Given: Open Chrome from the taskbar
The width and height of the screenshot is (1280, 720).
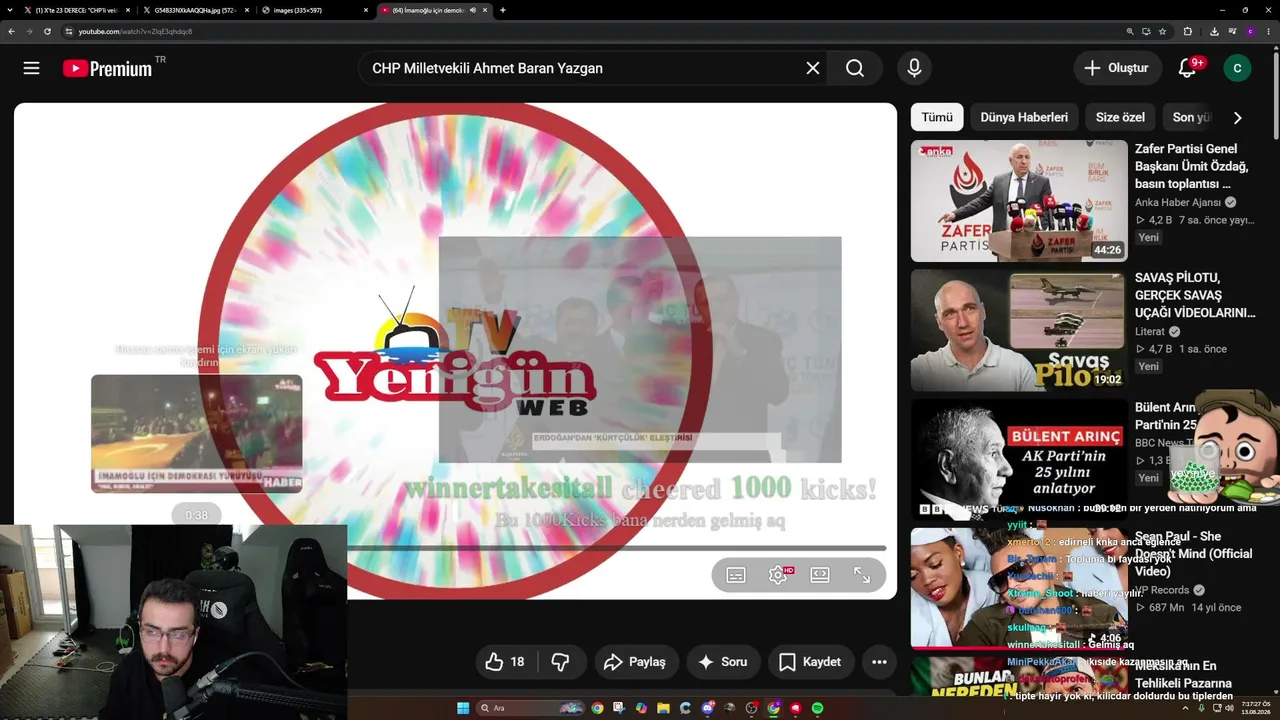Looking at the screenshot, I should pyautogui.click(x=597, y=708).
